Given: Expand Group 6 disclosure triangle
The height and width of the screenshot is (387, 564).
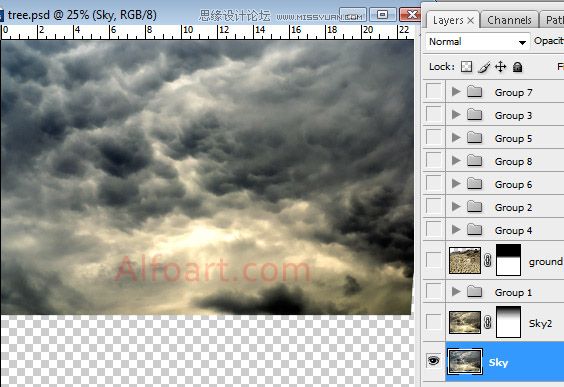Looking at the screenshot, I should coord(456,183).
